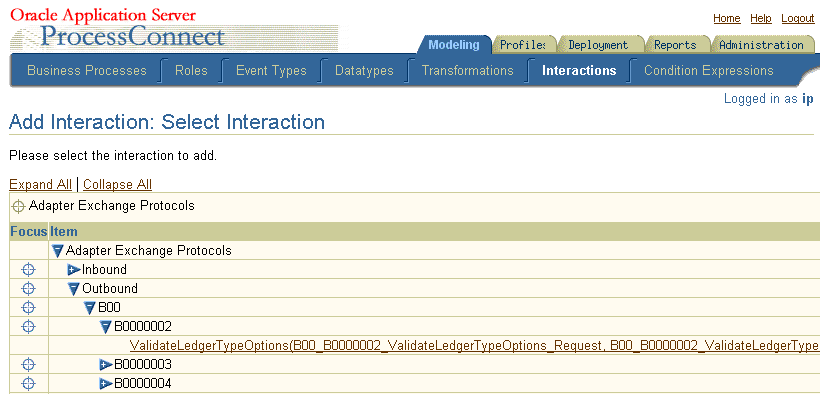Click the Focus column header
This screenshot has height=394, width=820.
point(29,231)
